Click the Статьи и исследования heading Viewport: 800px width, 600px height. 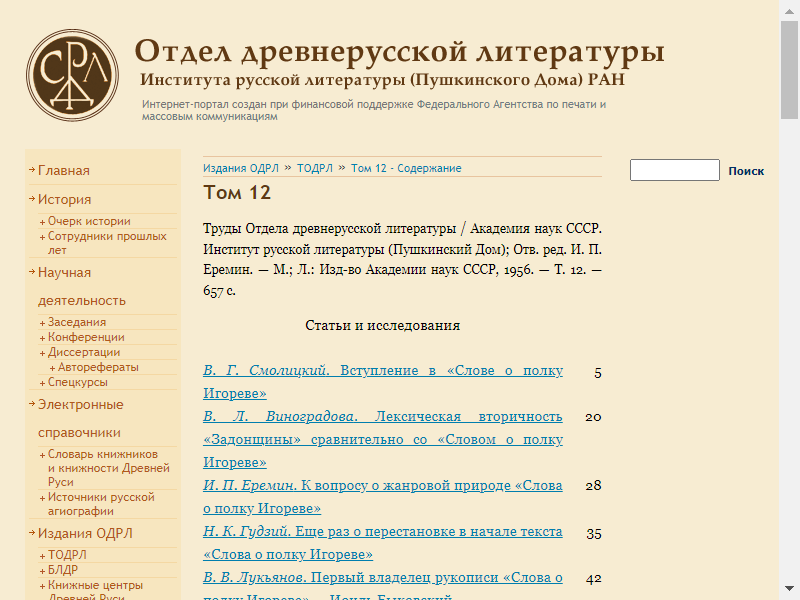click(383, 325)
